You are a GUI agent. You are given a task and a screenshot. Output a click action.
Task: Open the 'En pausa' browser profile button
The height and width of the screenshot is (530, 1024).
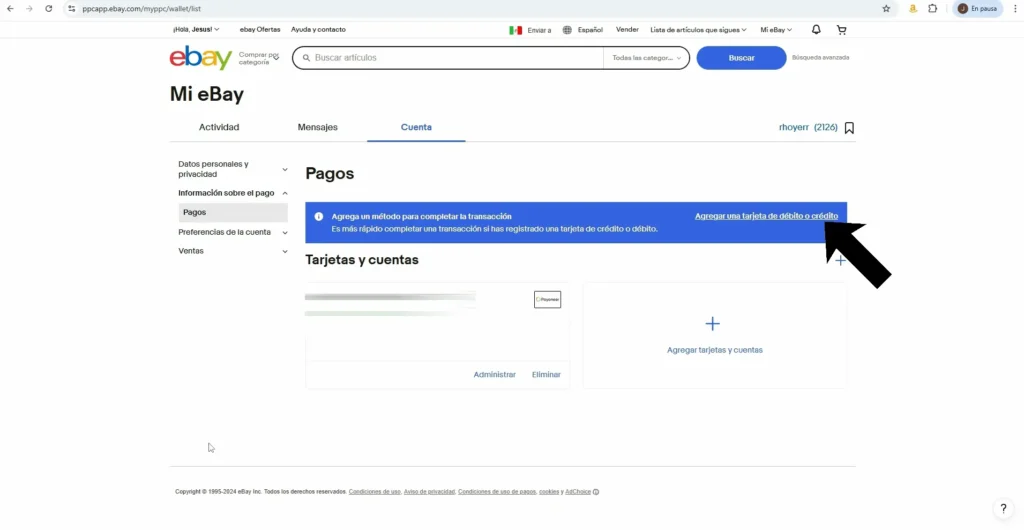click(x=977, y=8)
